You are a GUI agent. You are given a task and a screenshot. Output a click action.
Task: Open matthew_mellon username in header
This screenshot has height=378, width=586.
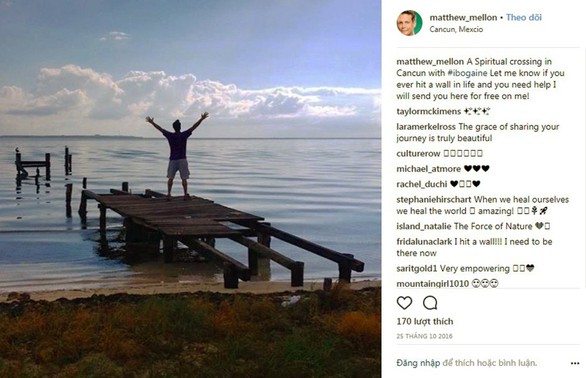click(463, 18)
